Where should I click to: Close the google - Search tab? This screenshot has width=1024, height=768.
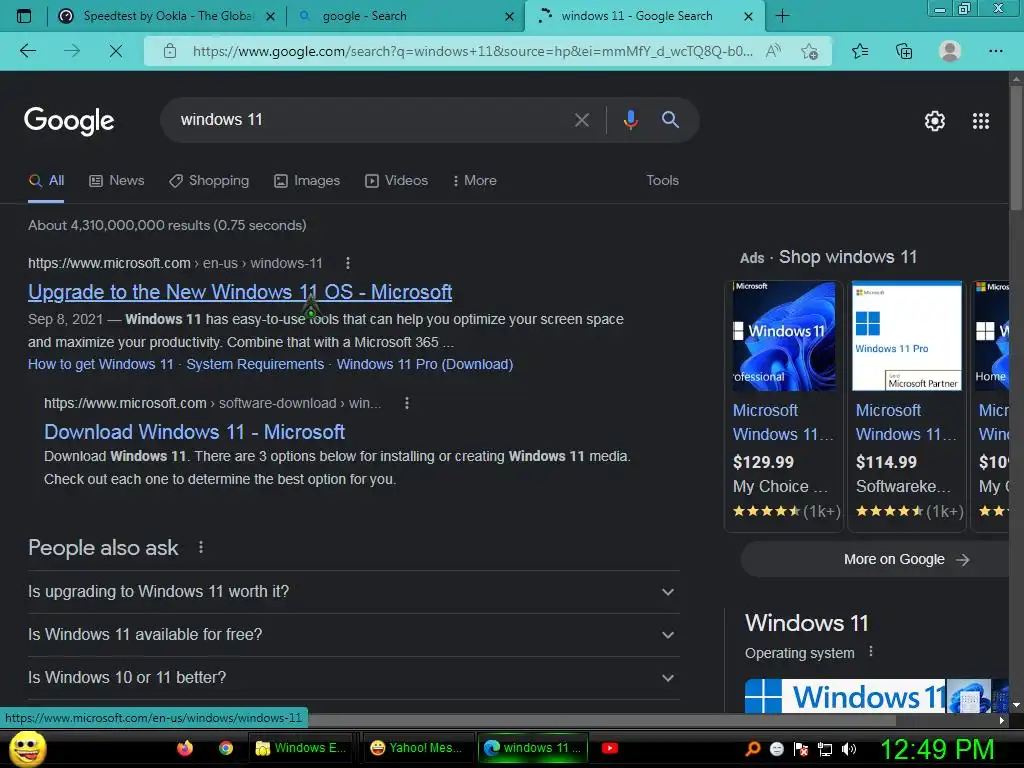pos(509,16)
